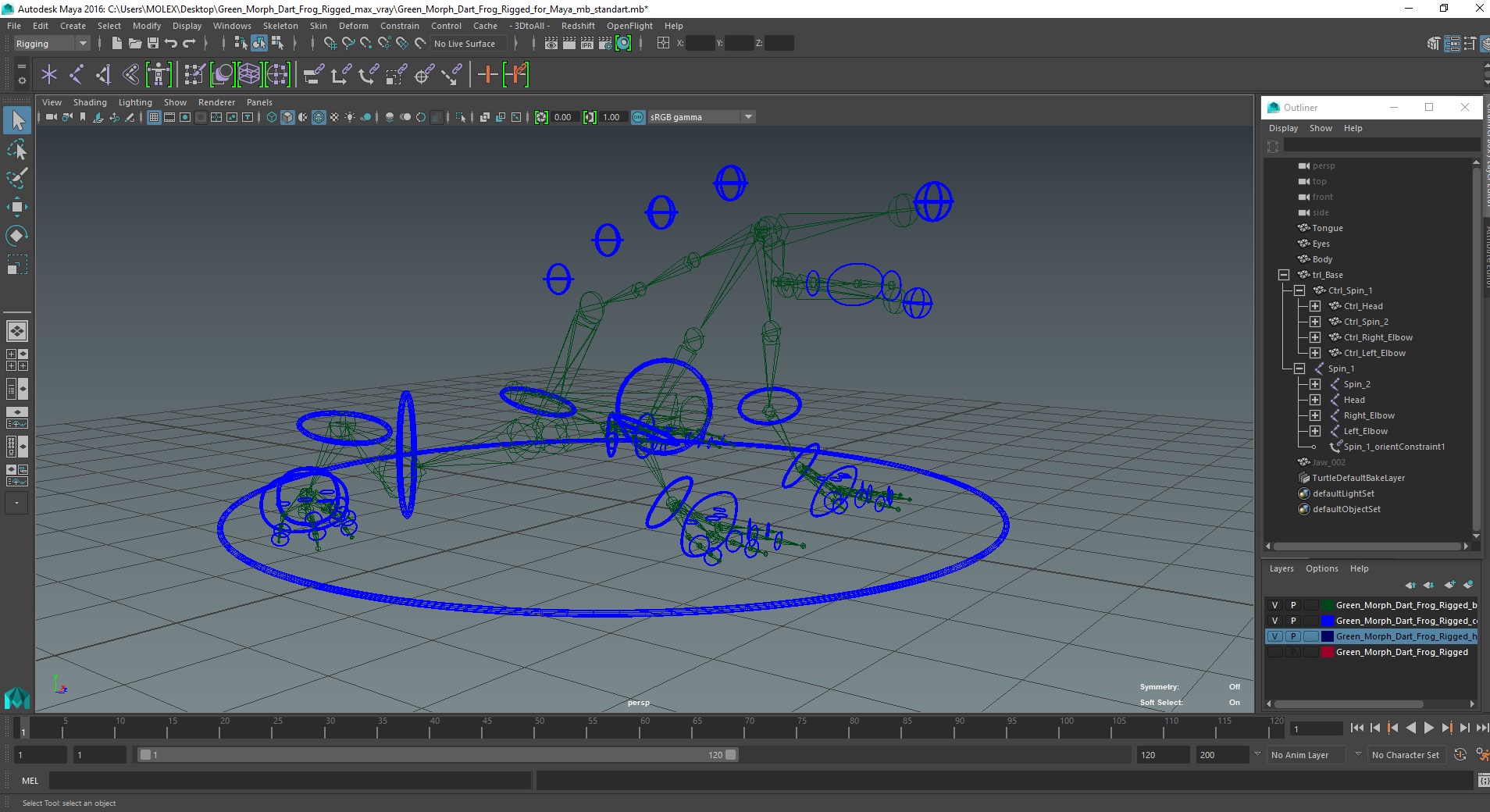
Task: Click the Redo arrow icon
Action: (190, 44)
